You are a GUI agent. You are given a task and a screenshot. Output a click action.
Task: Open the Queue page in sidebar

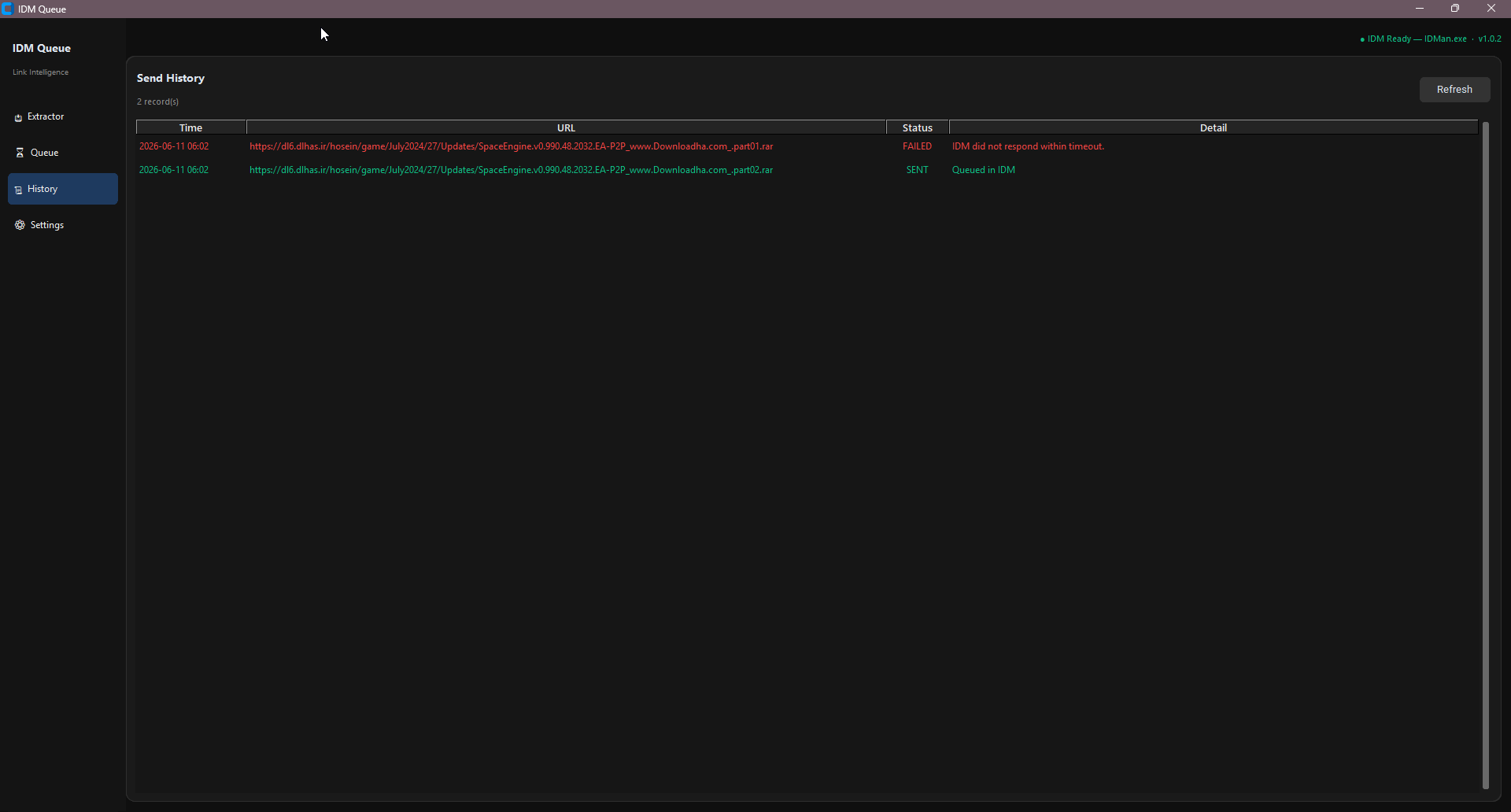(63, 153)
